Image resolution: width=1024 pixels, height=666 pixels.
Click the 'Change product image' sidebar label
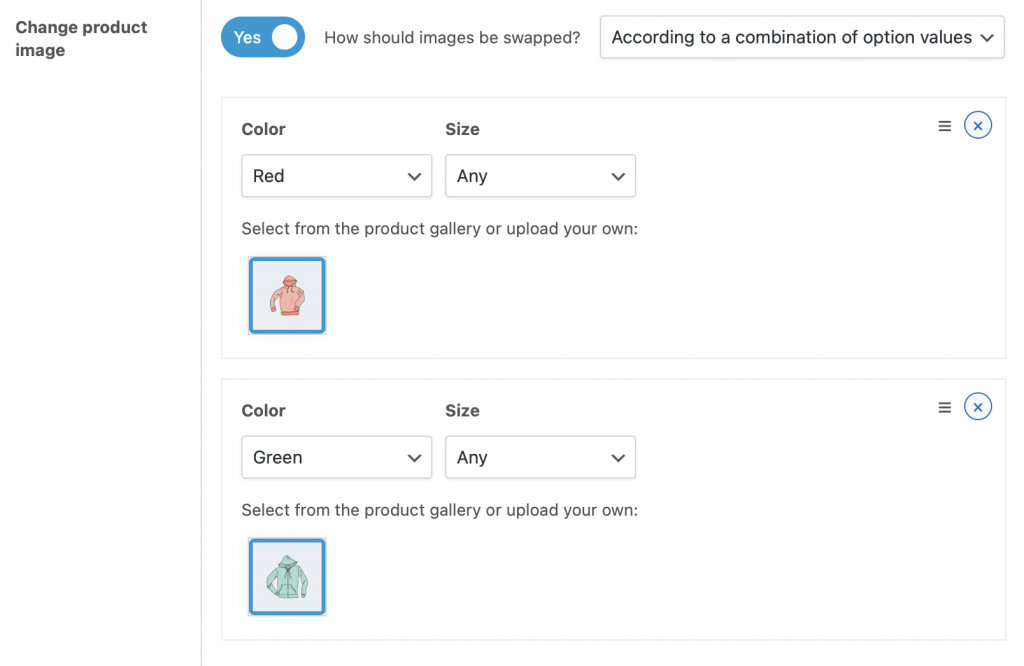80,38
